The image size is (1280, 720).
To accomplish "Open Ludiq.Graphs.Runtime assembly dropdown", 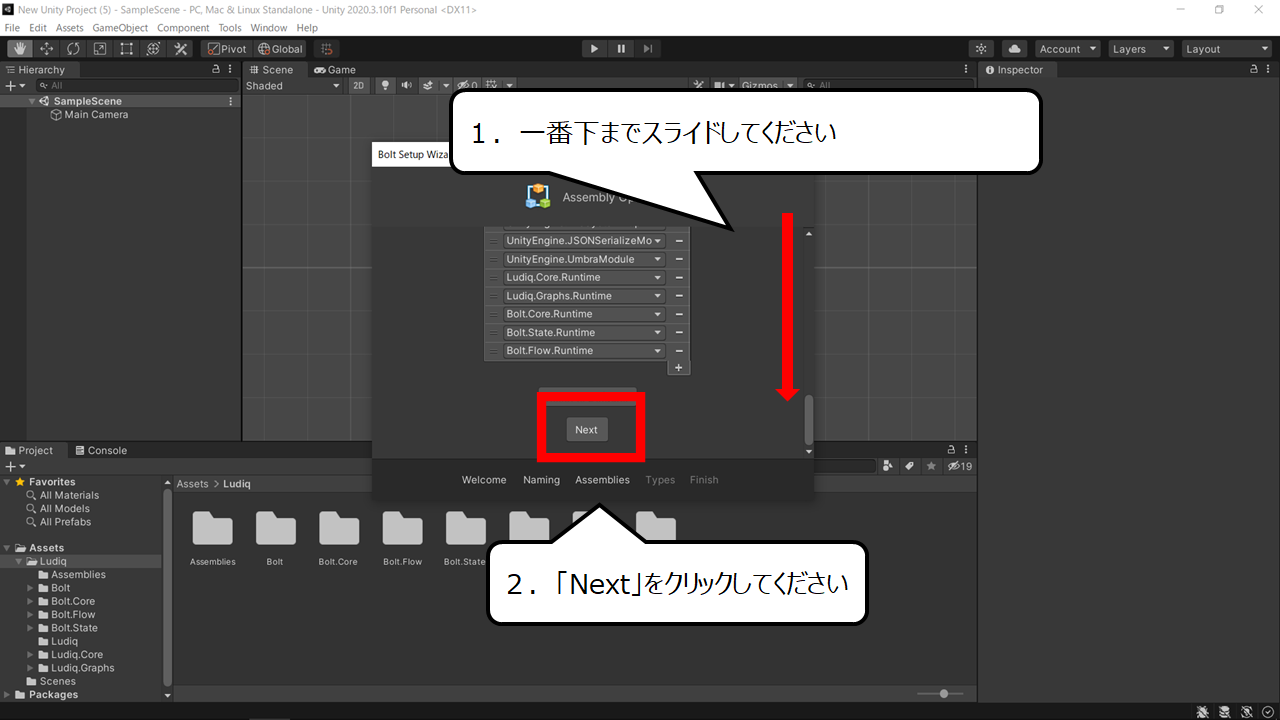I will point(584,296).
